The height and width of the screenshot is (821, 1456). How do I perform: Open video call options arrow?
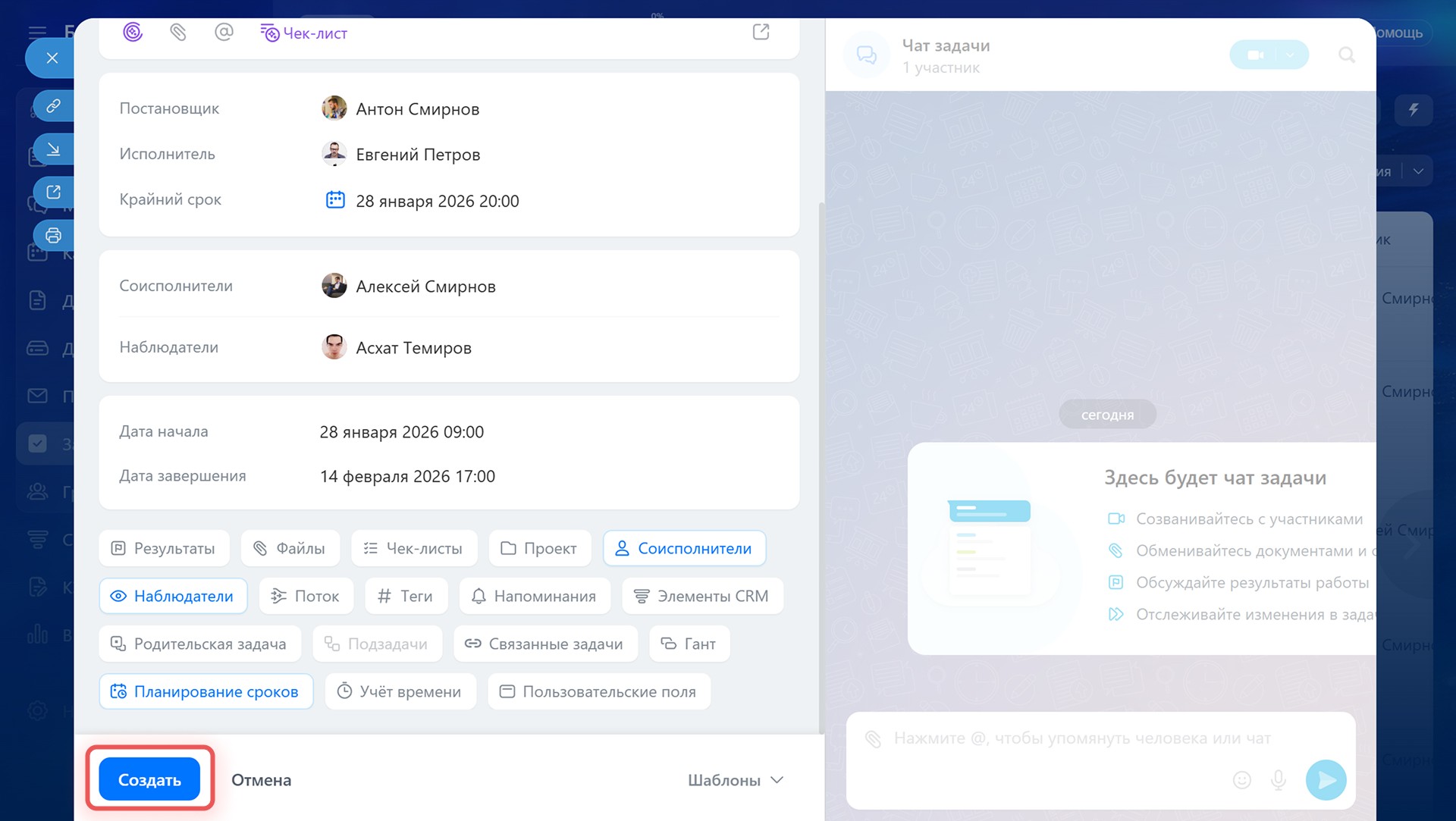coord(1290,55)
